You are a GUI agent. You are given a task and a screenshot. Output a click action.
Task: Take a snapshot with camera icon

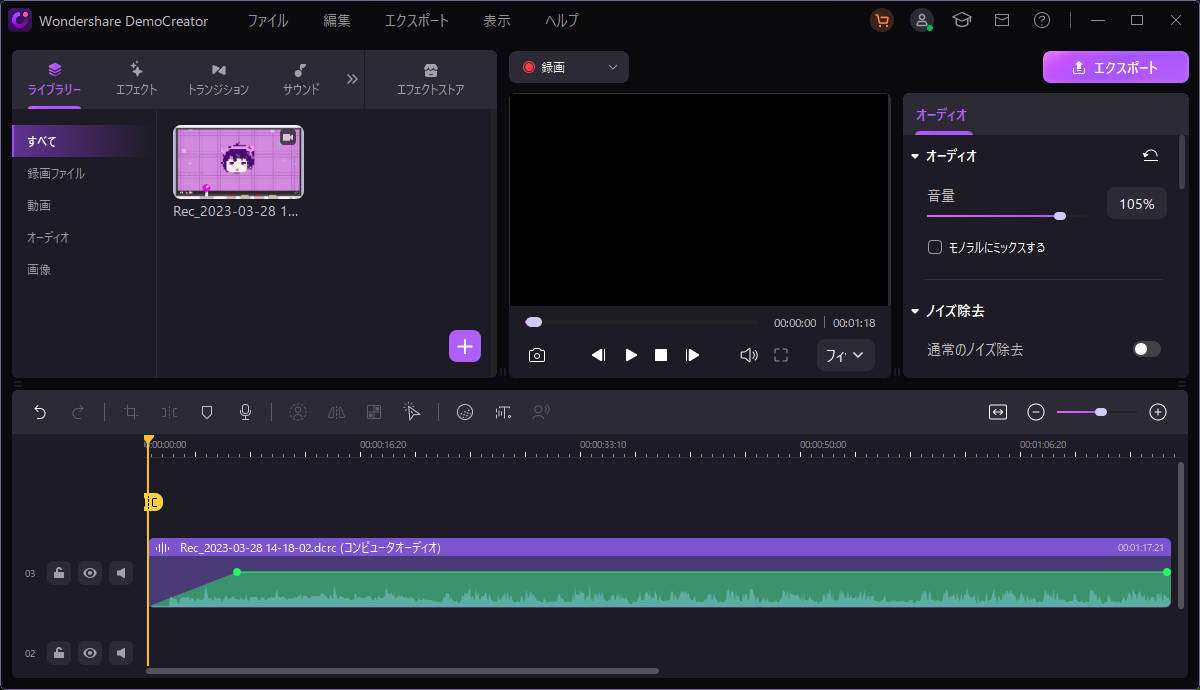(x=537, y=355)
